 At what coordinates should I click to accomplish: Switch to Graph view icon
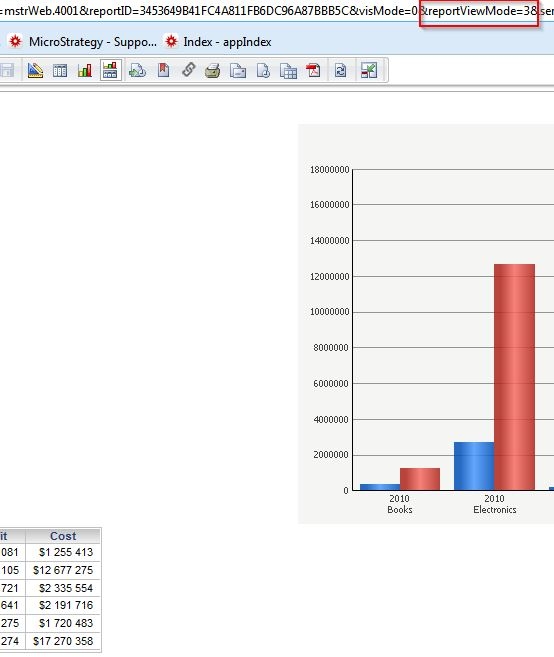(85, 70)
